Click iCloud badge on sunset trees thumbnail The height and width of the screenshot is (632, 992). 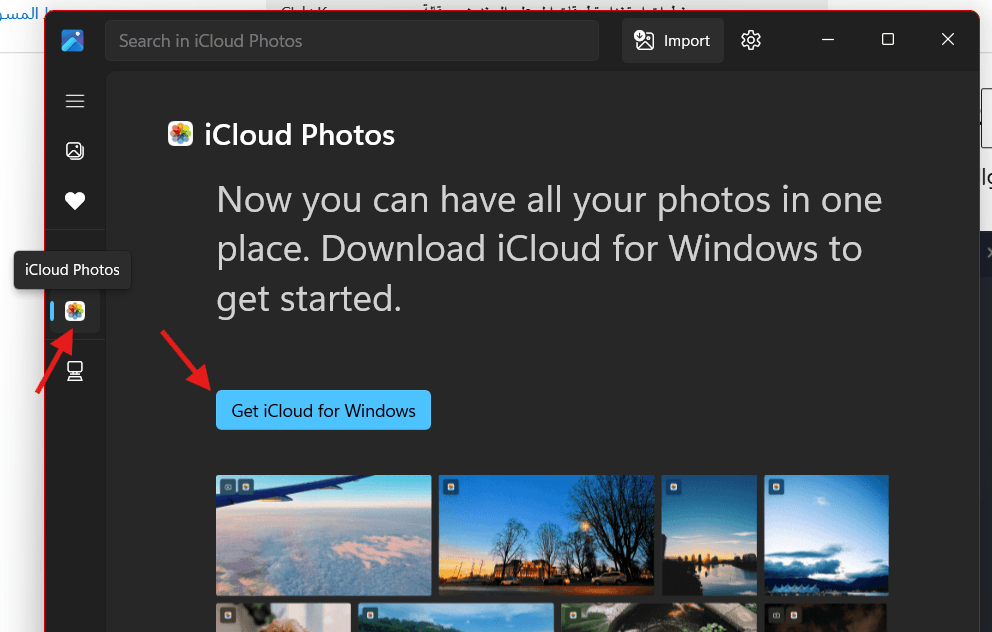tap(450, 487)
